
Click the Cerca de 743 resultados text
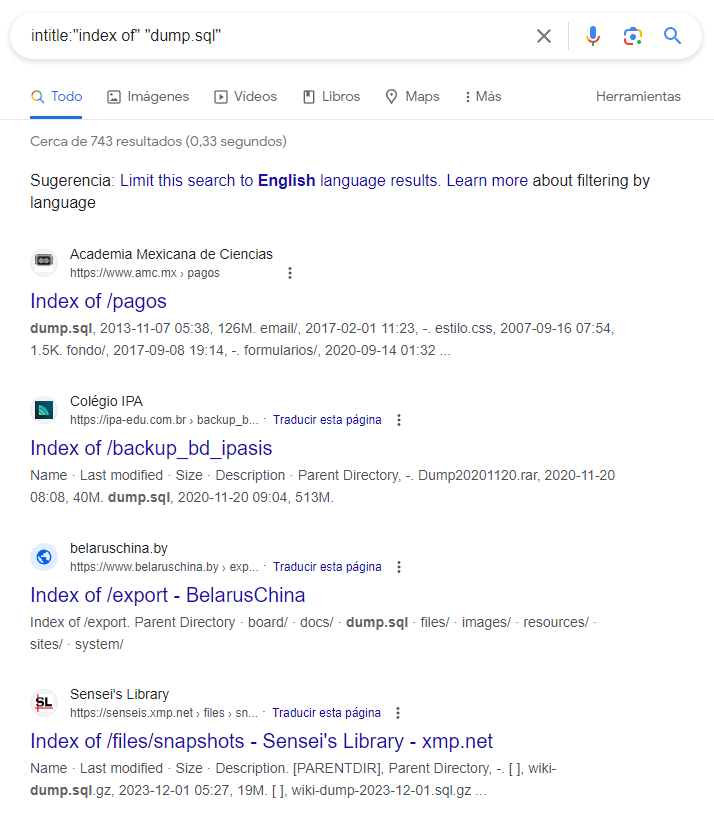[x=158, y=142]
